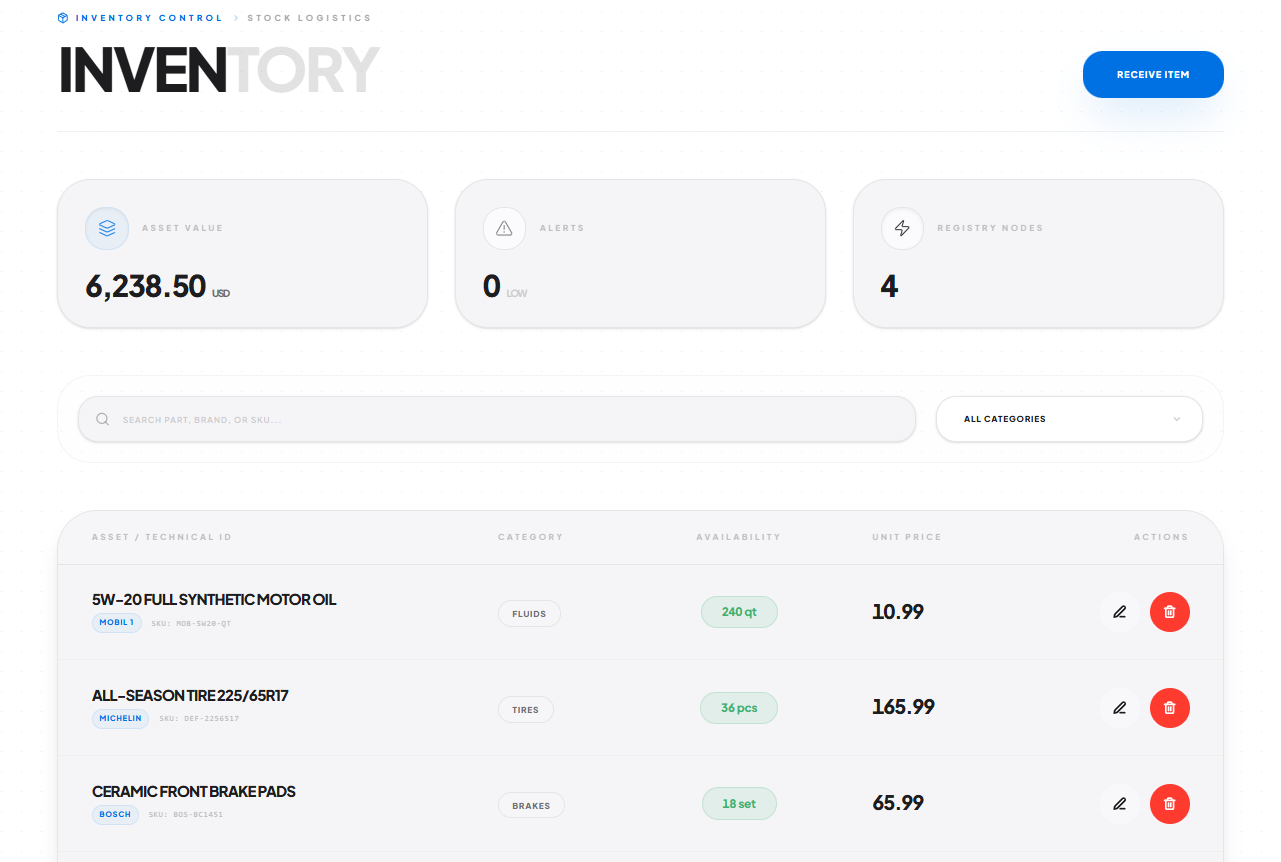Edit the All-Season Tire 225/65R17 item

[x=1120, y=708]
